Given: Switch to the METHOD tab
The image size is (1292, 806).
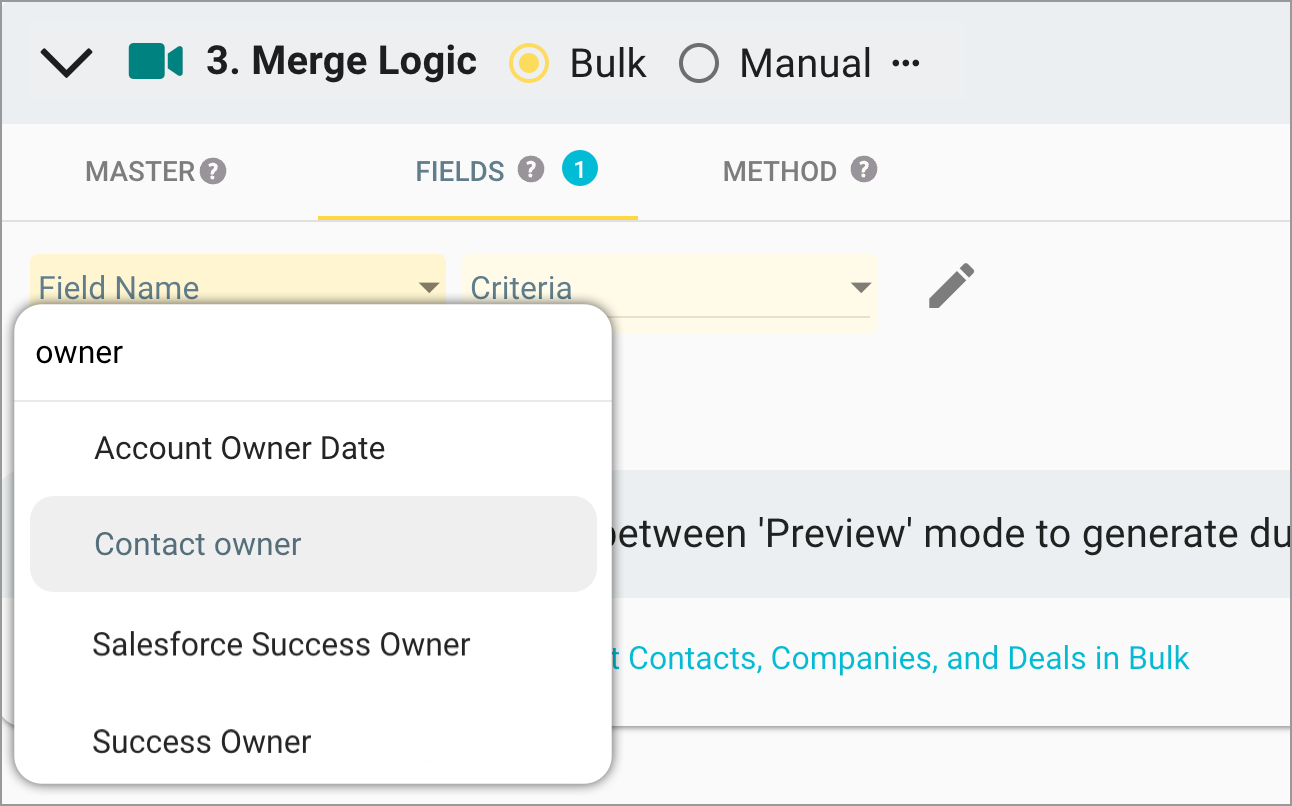Looking at the screenshot, I should click(x=780, y=171).
